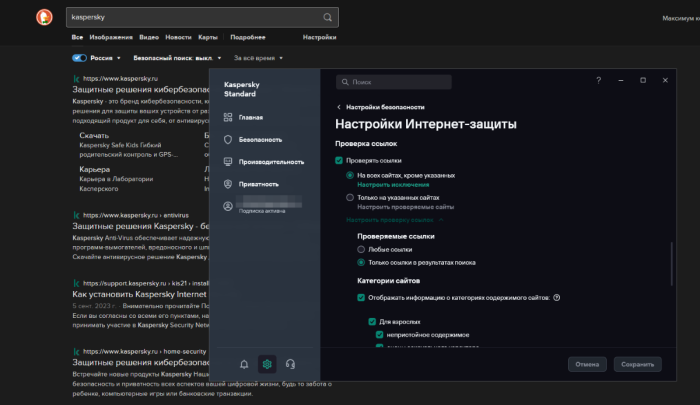Uncheck Отображать информацию о категориях checkbox

(361, 298)
